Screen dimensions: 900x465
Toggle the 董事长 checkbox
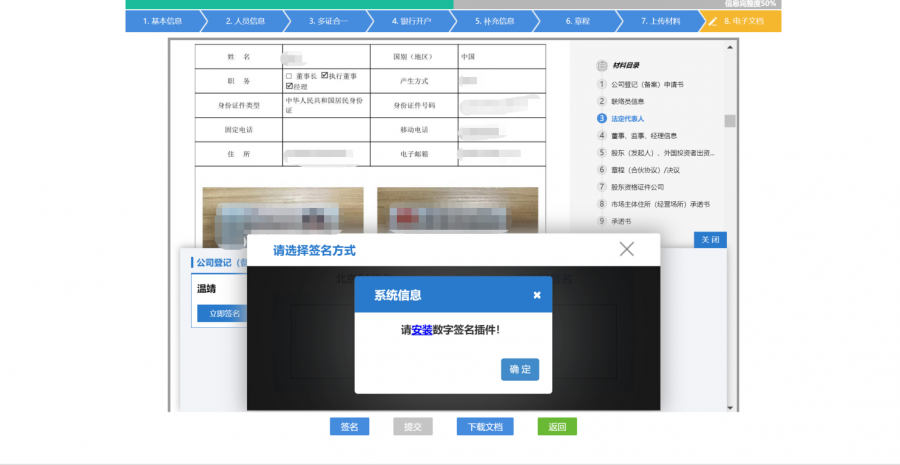click(289, 76)
